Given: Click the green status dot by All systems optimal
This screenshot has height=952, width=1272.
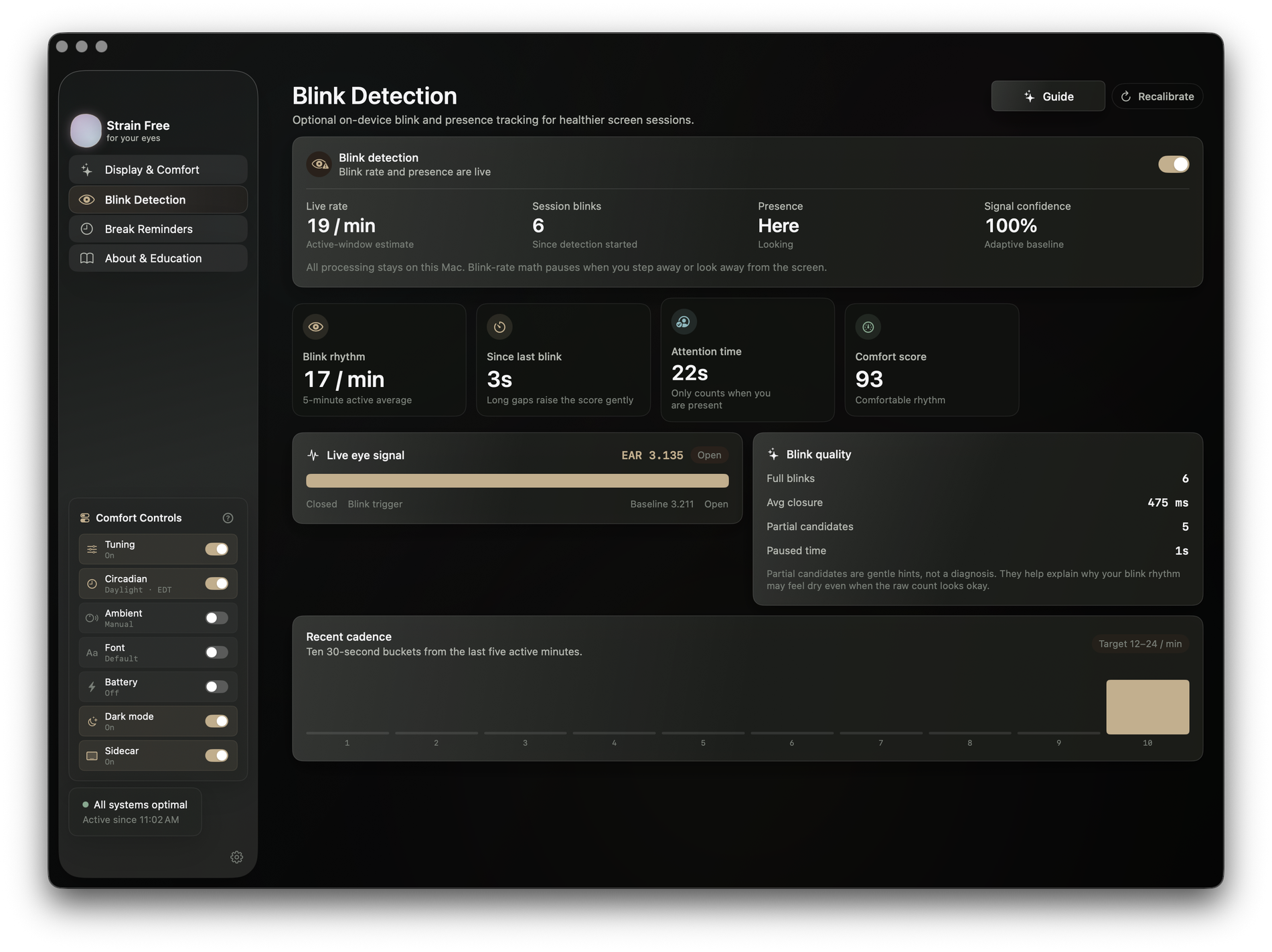Looking at the screenshot, I should (86, 805).
